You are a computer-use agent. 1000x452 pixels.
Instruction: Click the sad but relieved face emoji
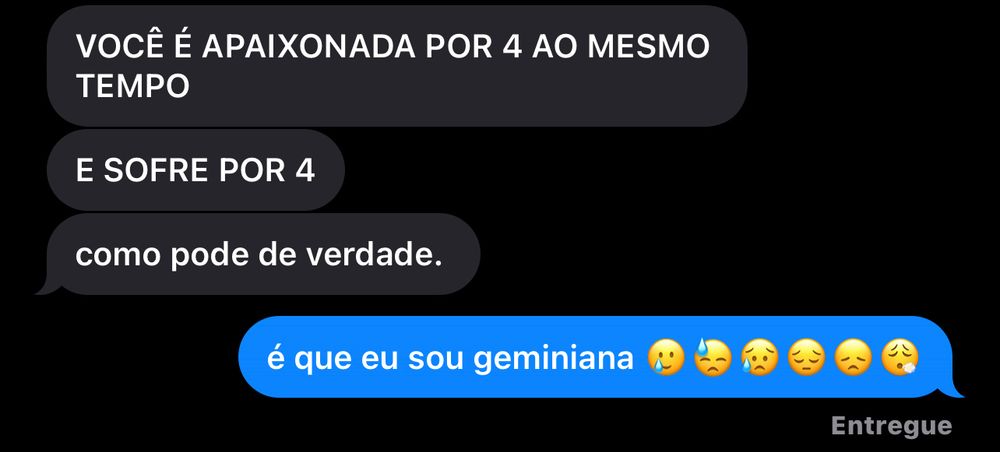coord(759,358)
